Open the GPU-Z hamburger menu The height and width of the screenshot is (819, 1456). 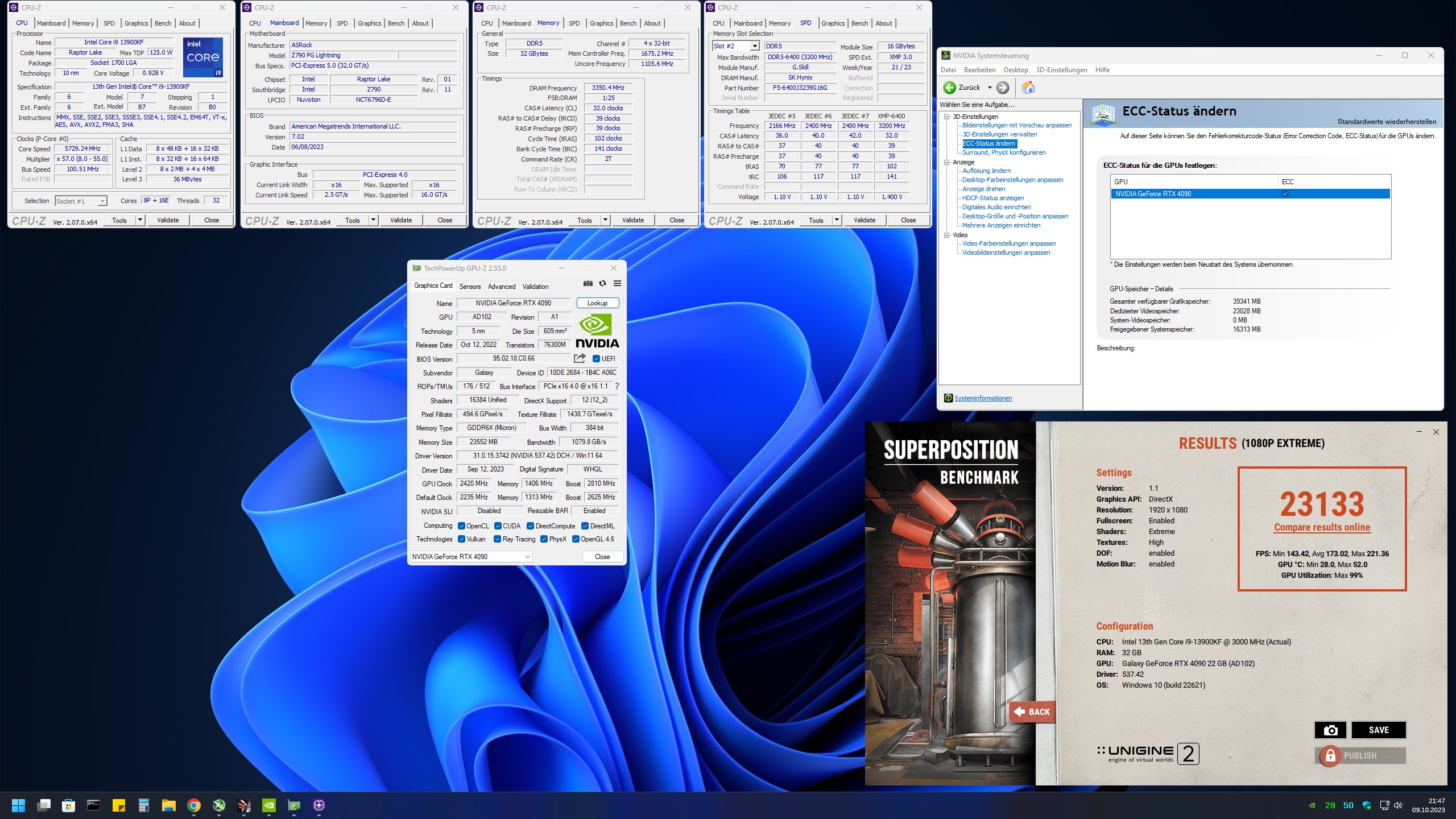click(x=617, y=283)
